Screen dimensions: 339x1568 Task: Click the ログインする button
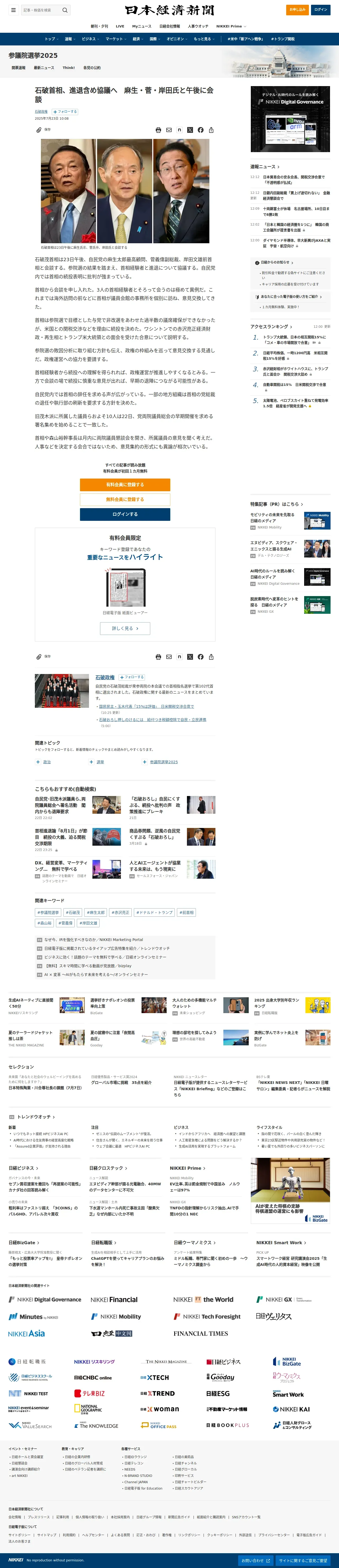tap(125, 514)
